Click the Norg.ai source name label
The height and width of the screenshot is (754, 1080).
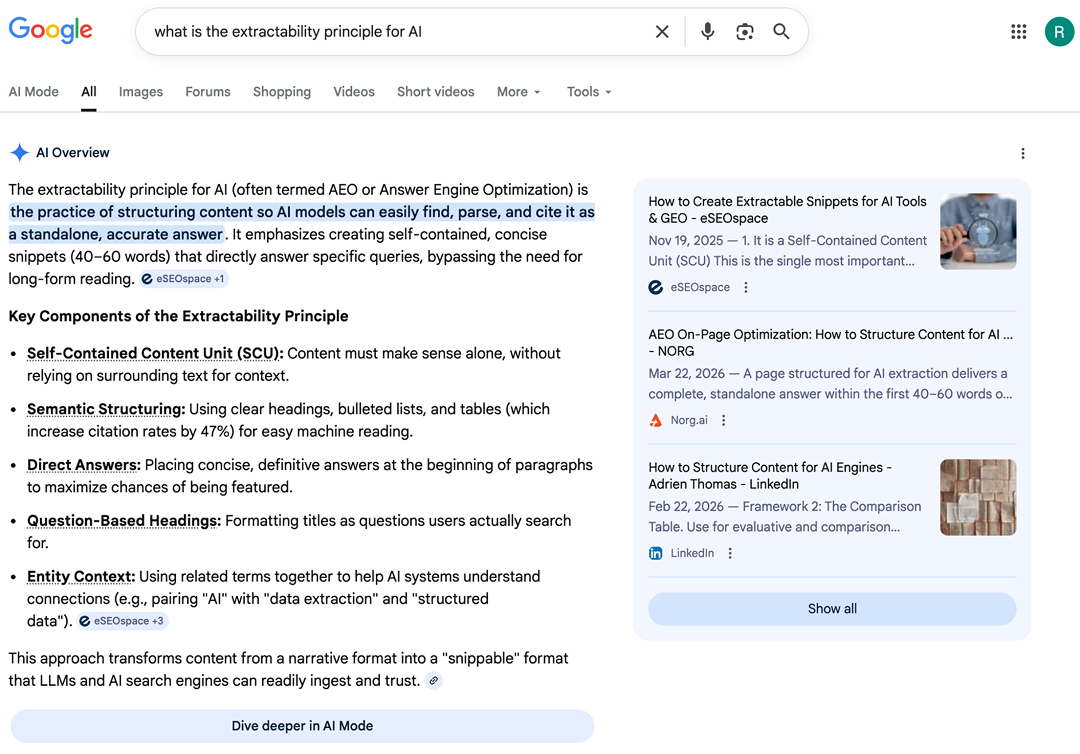[x=689, y=420]
